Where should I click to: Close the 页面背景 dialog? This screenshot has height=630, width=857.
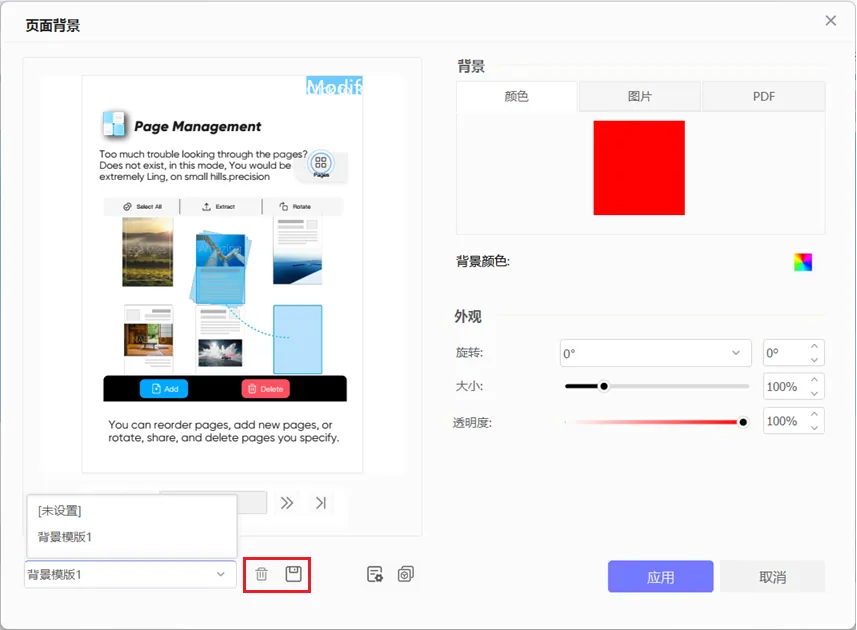831,21
